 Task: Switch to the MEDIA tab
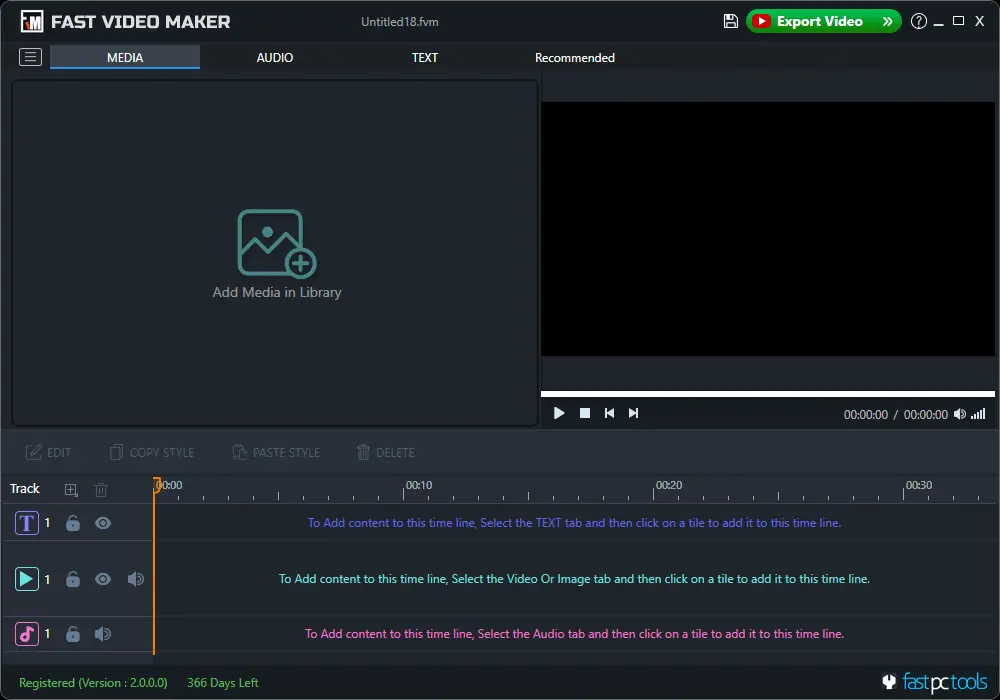pyautogui.click(x=125, y=57)
